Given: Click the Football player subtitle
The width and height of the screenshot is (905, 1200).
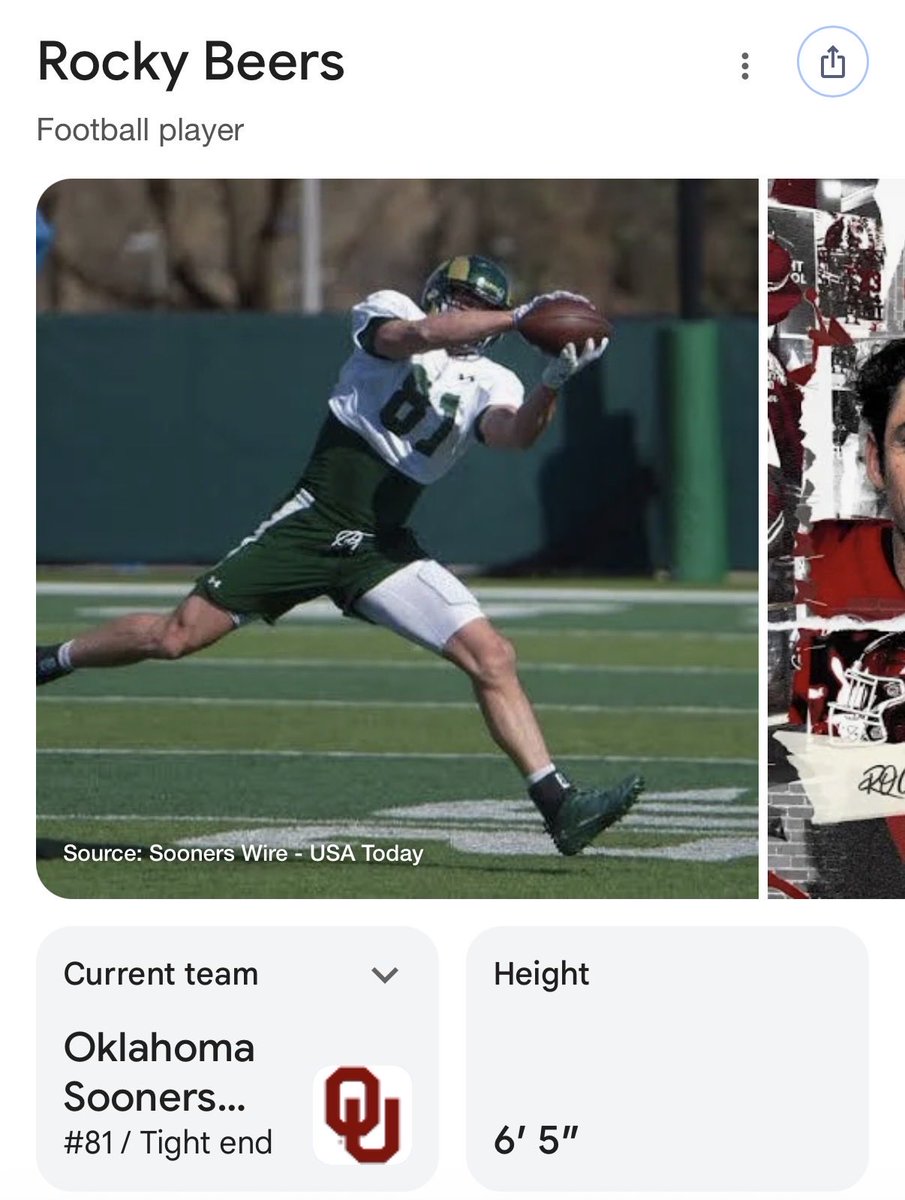Looking at the screenshot, I should pos(140,130).
